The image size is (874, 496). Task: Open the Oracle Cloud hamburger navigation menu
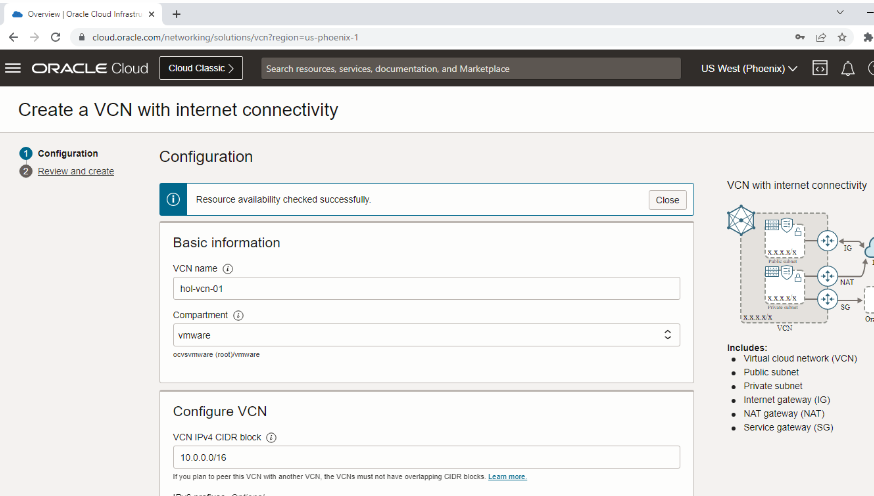[13, 68]
